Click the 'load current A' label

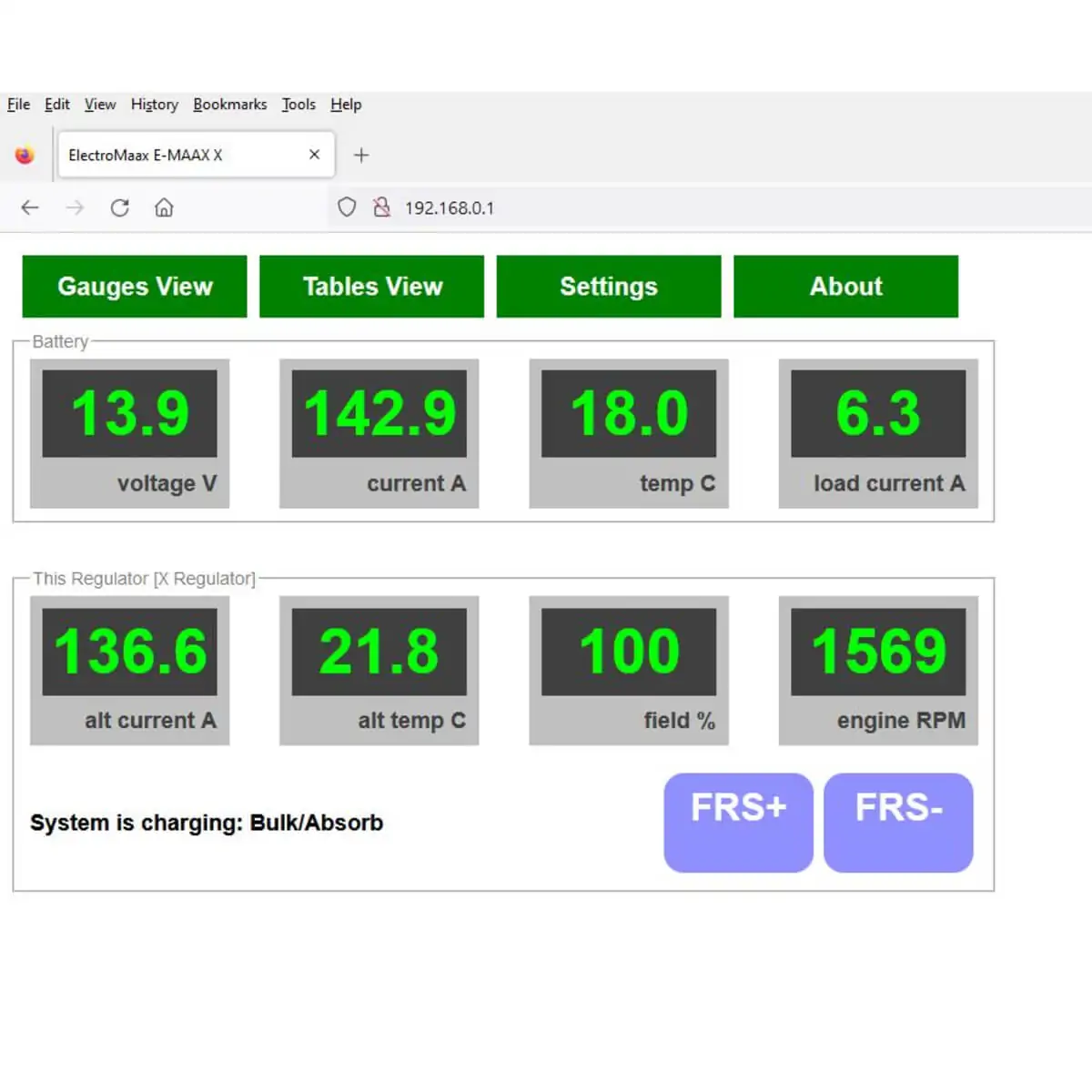pyautogui.click(x=889, y=483)
